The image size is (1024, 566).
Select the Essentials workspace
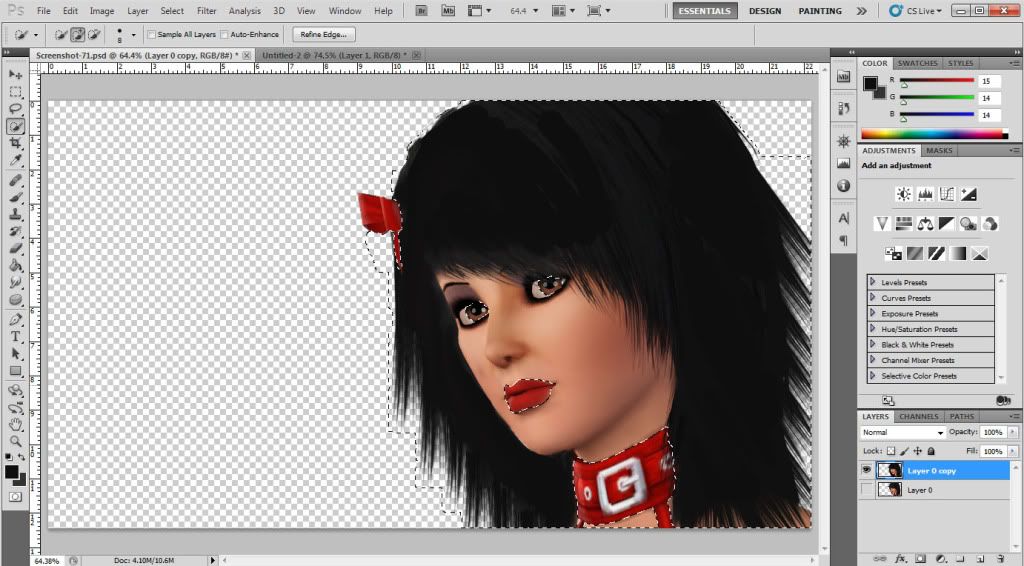[705, 11]
